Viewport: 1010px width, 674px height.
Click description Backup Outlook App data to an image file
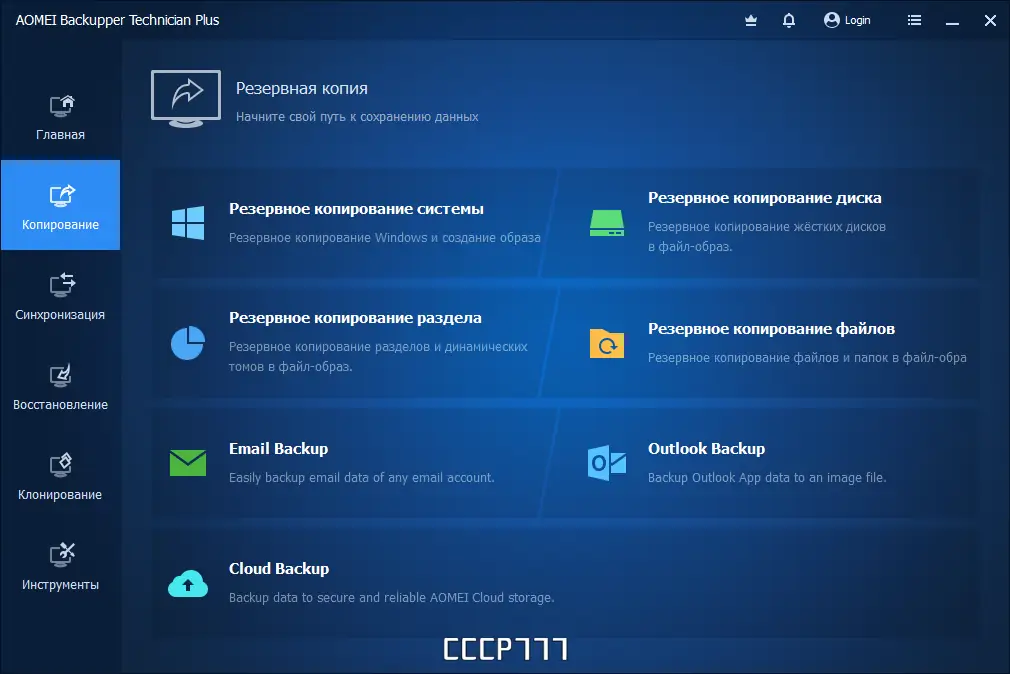pyautogui.click(x=767, y=477)
